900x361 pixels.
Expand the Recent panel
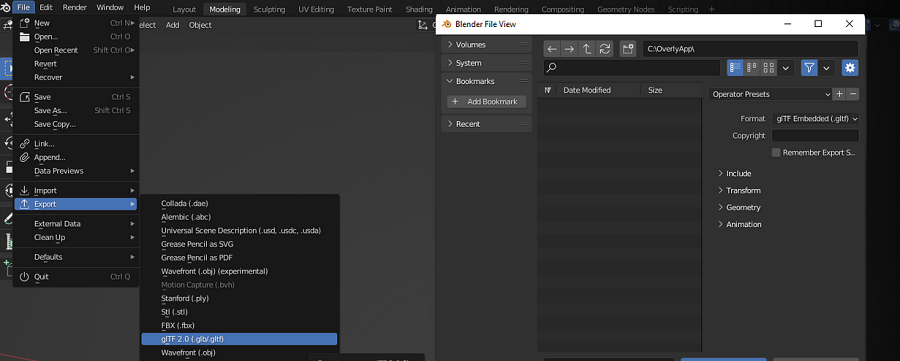pos(486,124)
